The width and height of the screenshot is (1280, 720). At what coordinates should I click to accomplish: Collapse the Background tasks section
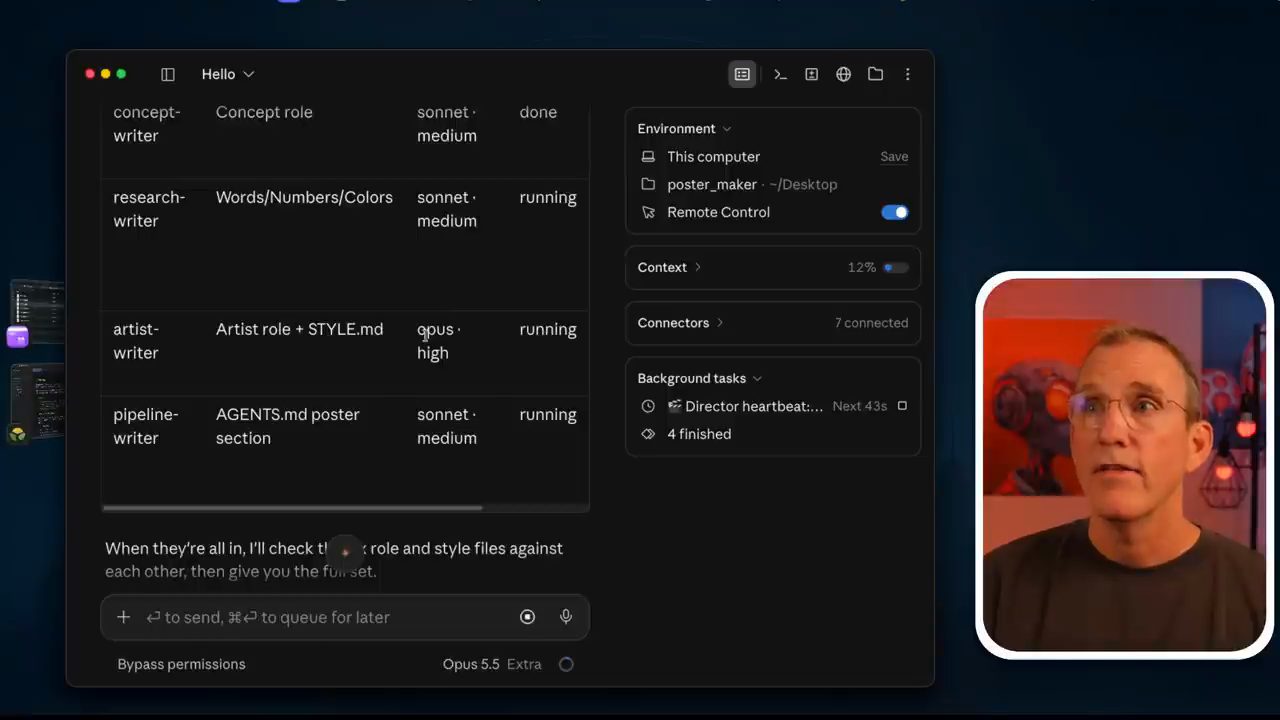[700, 379]
